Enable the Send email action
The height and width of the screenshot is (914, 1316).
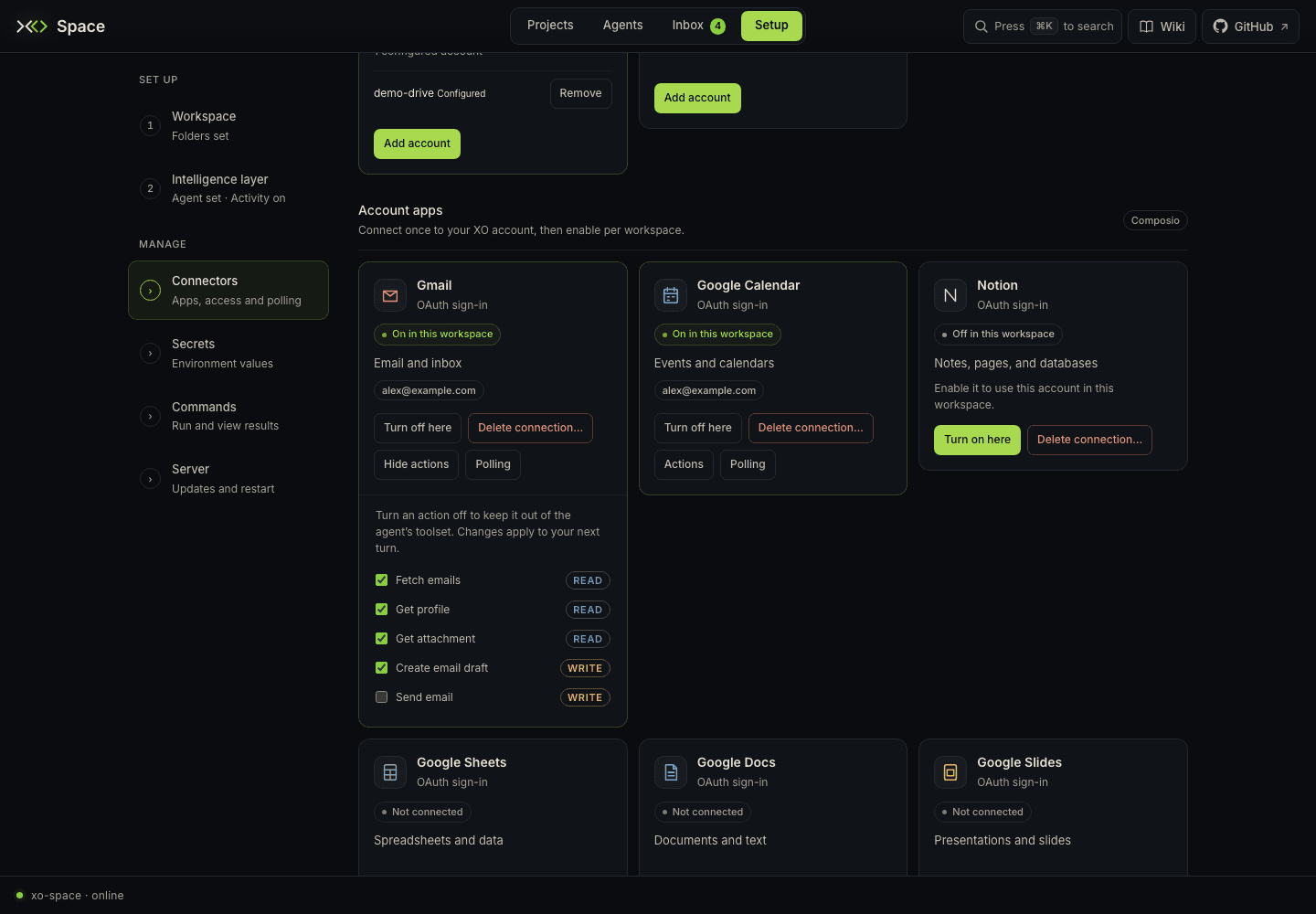point(382,697)
